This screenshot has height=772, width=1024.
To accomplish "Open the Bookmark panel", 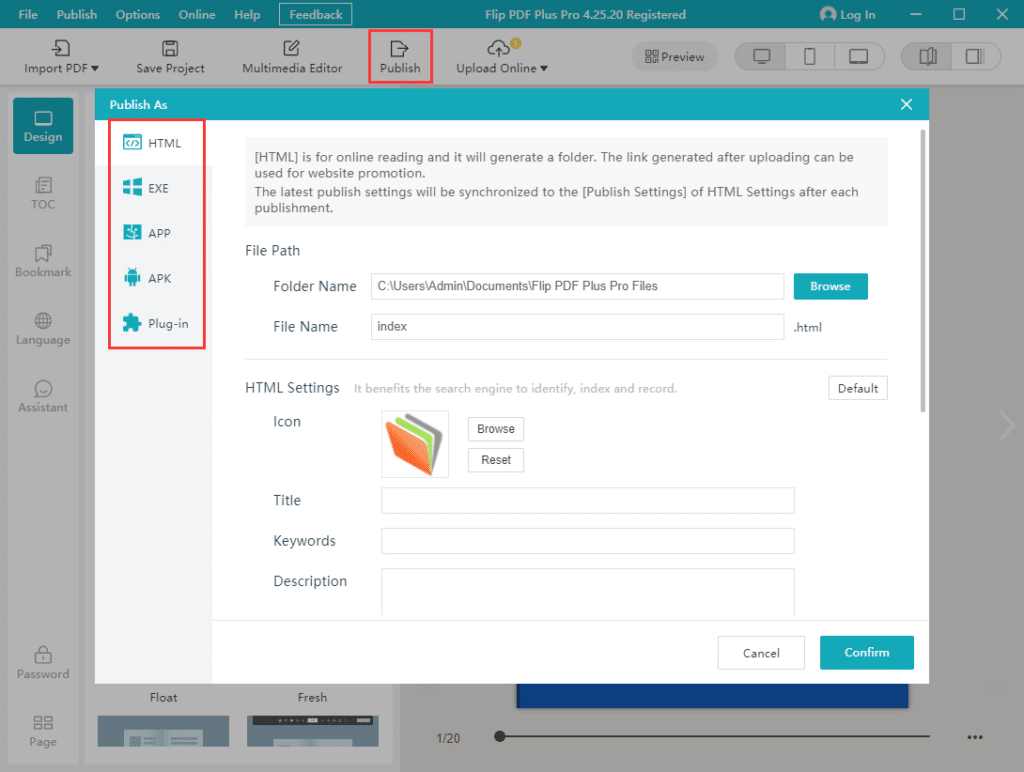I will (42, 261).
